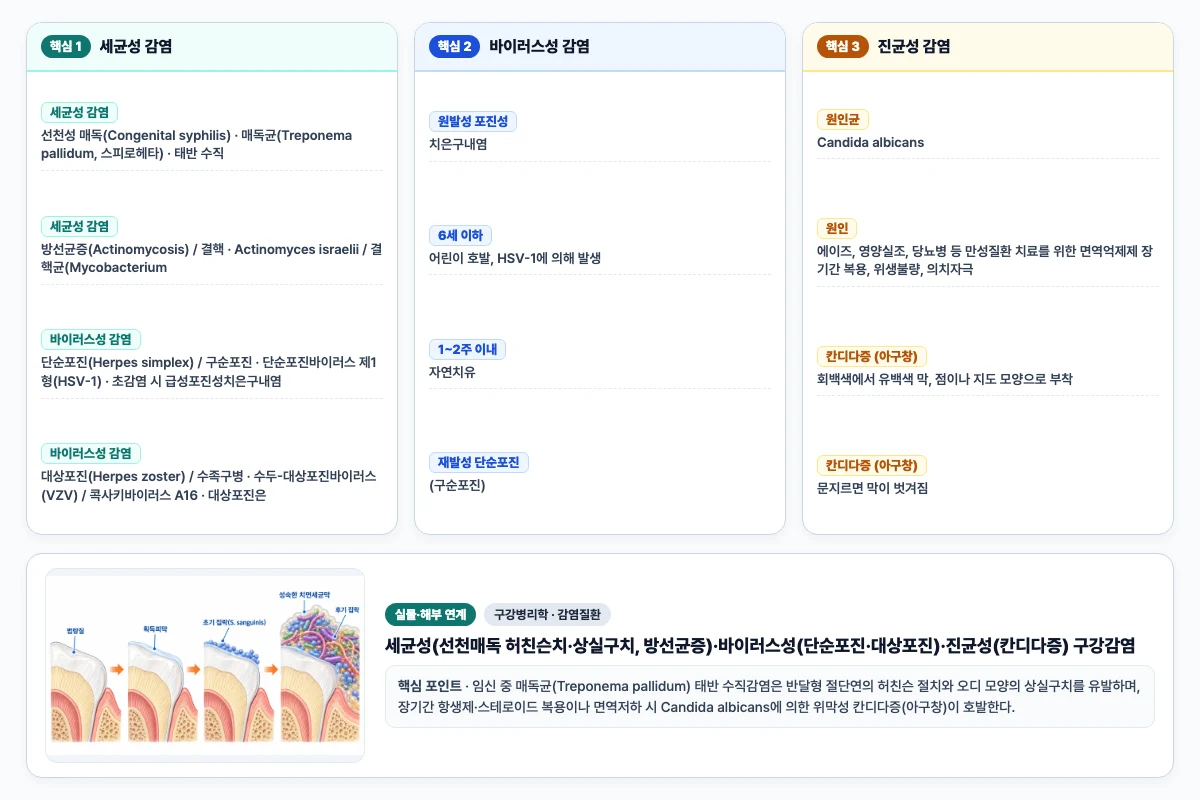Select the 에이즈, 영양실조, 당뇨병 description text

[x=985, y=260]
